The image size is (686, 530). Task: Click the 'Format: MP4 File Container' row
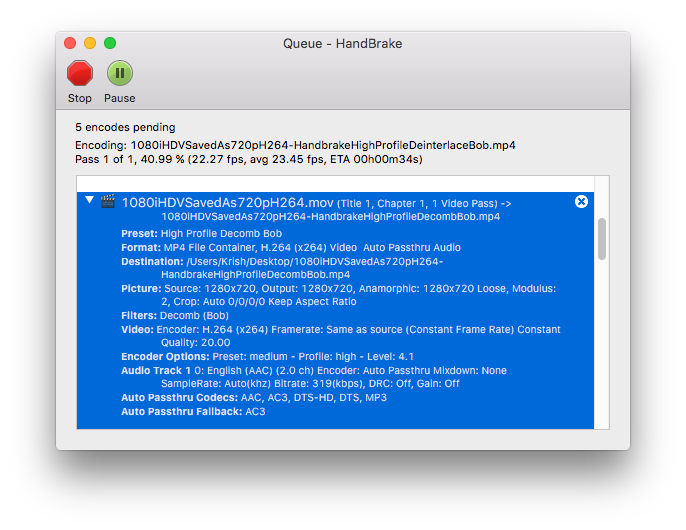291,247
